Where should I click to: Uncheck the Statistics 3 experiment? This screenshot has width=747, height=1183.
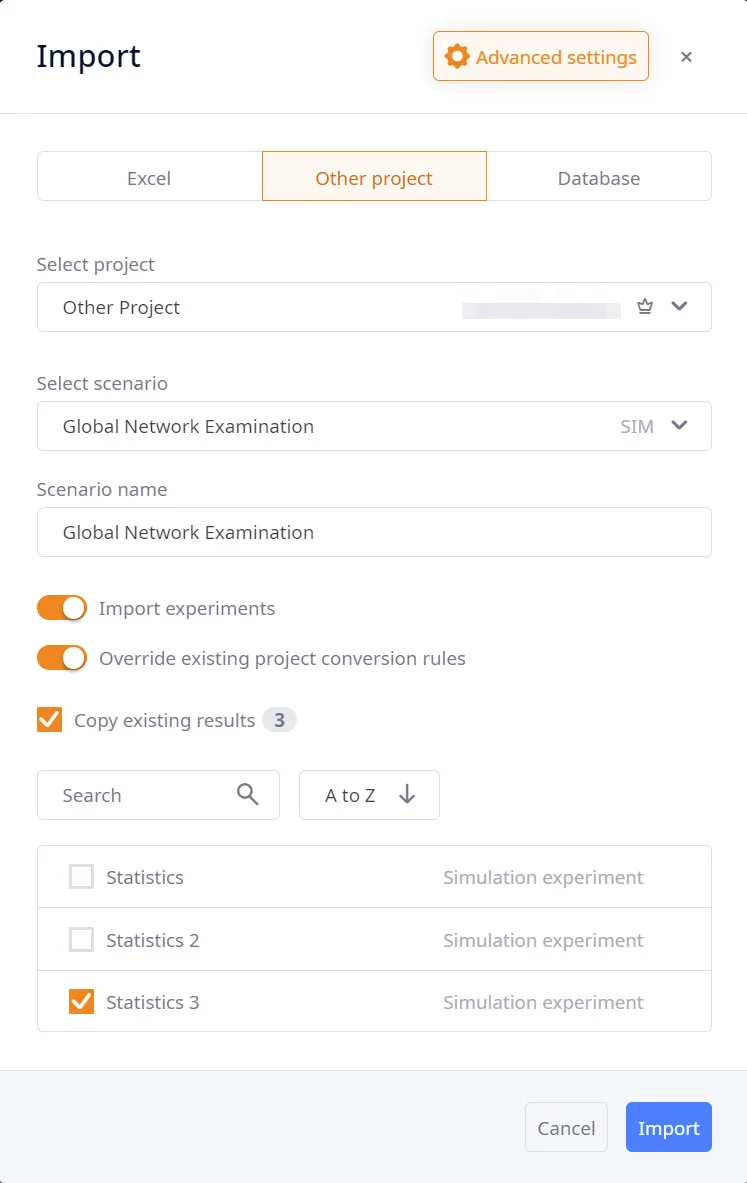(81, 1002)
